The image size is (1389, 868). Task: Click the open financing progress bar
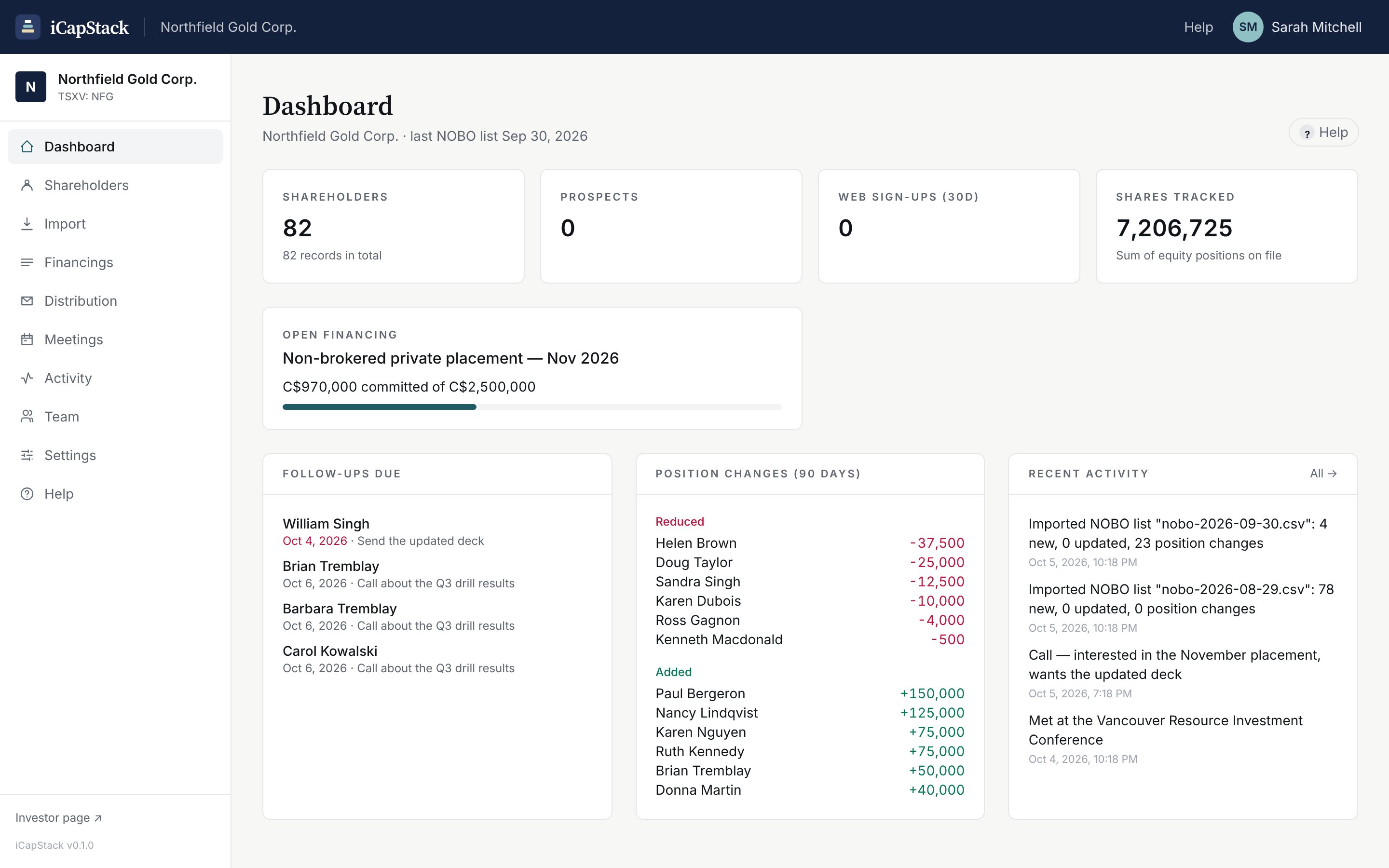click(532, 407)
